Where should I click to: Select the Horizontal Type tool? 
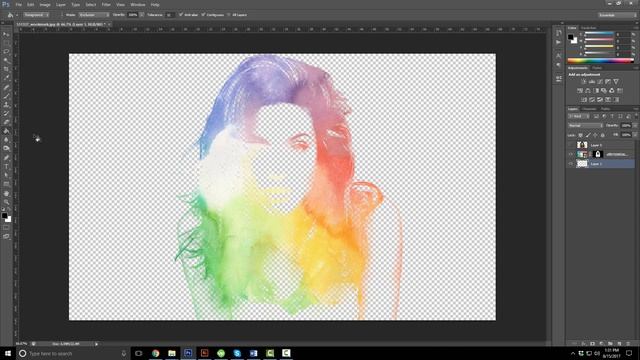(6, 167)
